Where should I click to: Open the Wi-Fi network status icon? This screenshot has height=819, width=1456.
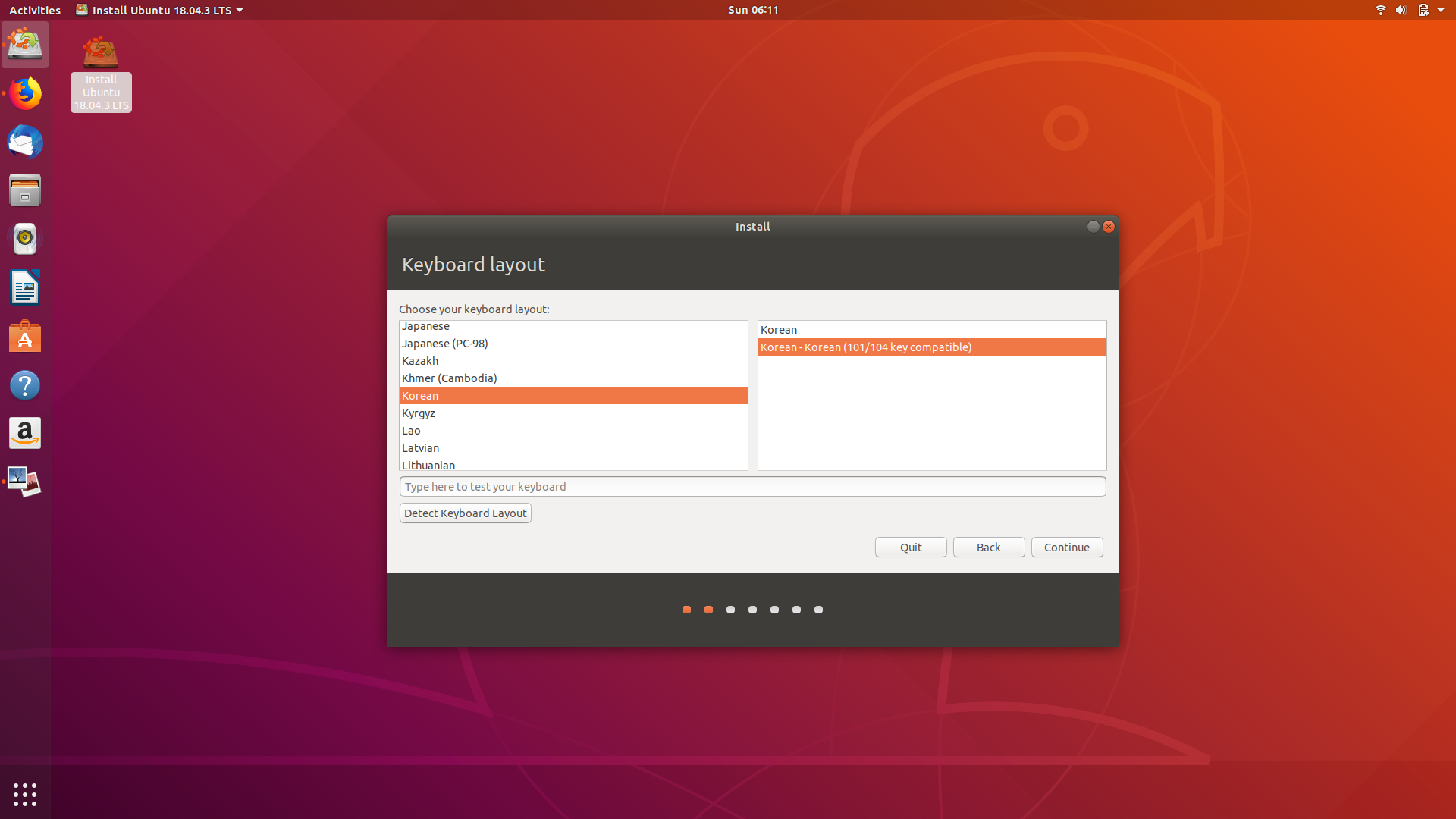(1380, 10)
